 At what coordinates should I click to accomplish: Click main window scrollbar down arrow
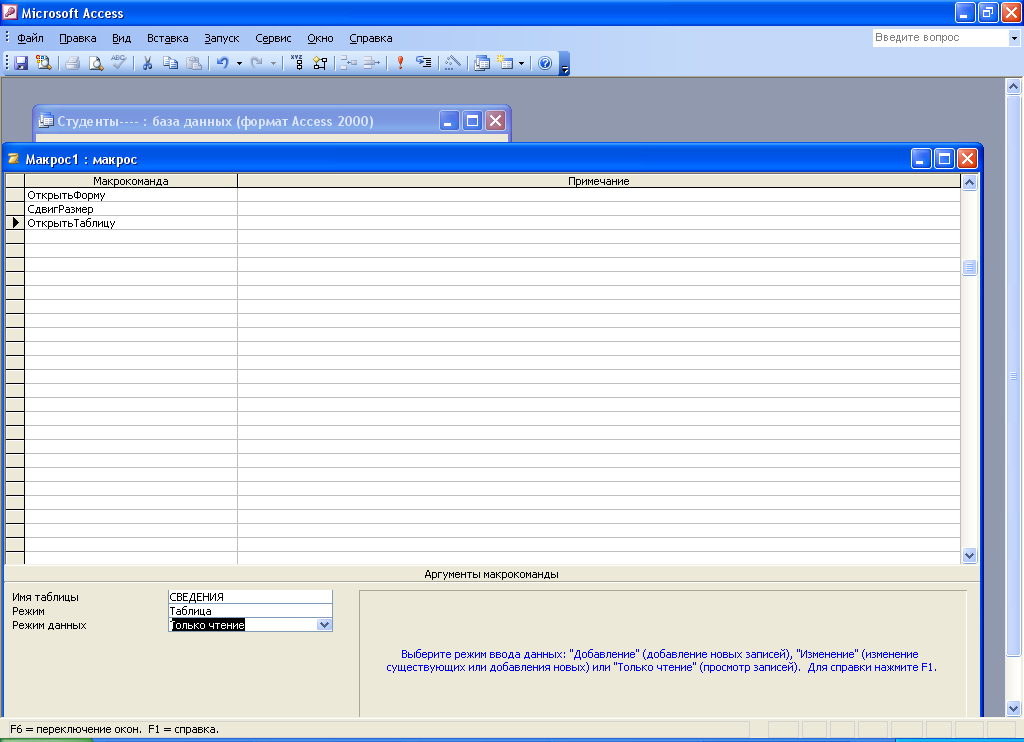(1013, 708)
